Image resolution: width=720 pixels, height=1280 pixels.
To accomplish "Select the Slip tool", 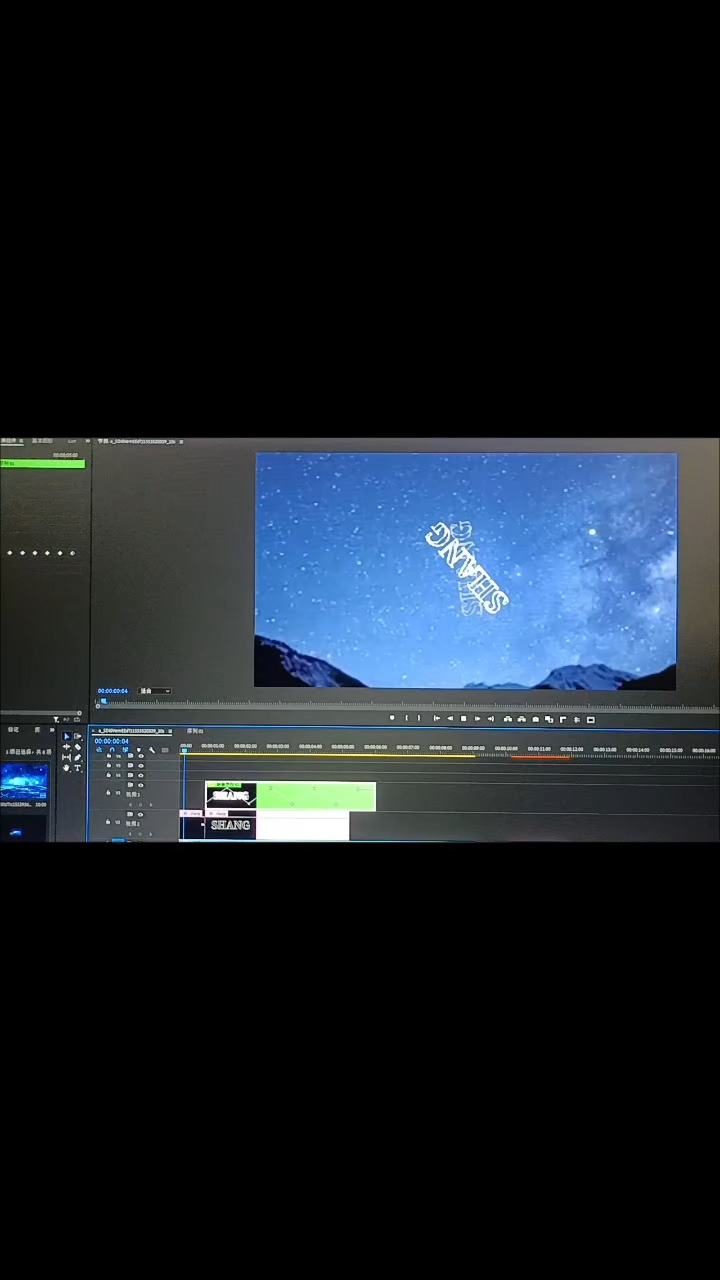I will (66, 757).
